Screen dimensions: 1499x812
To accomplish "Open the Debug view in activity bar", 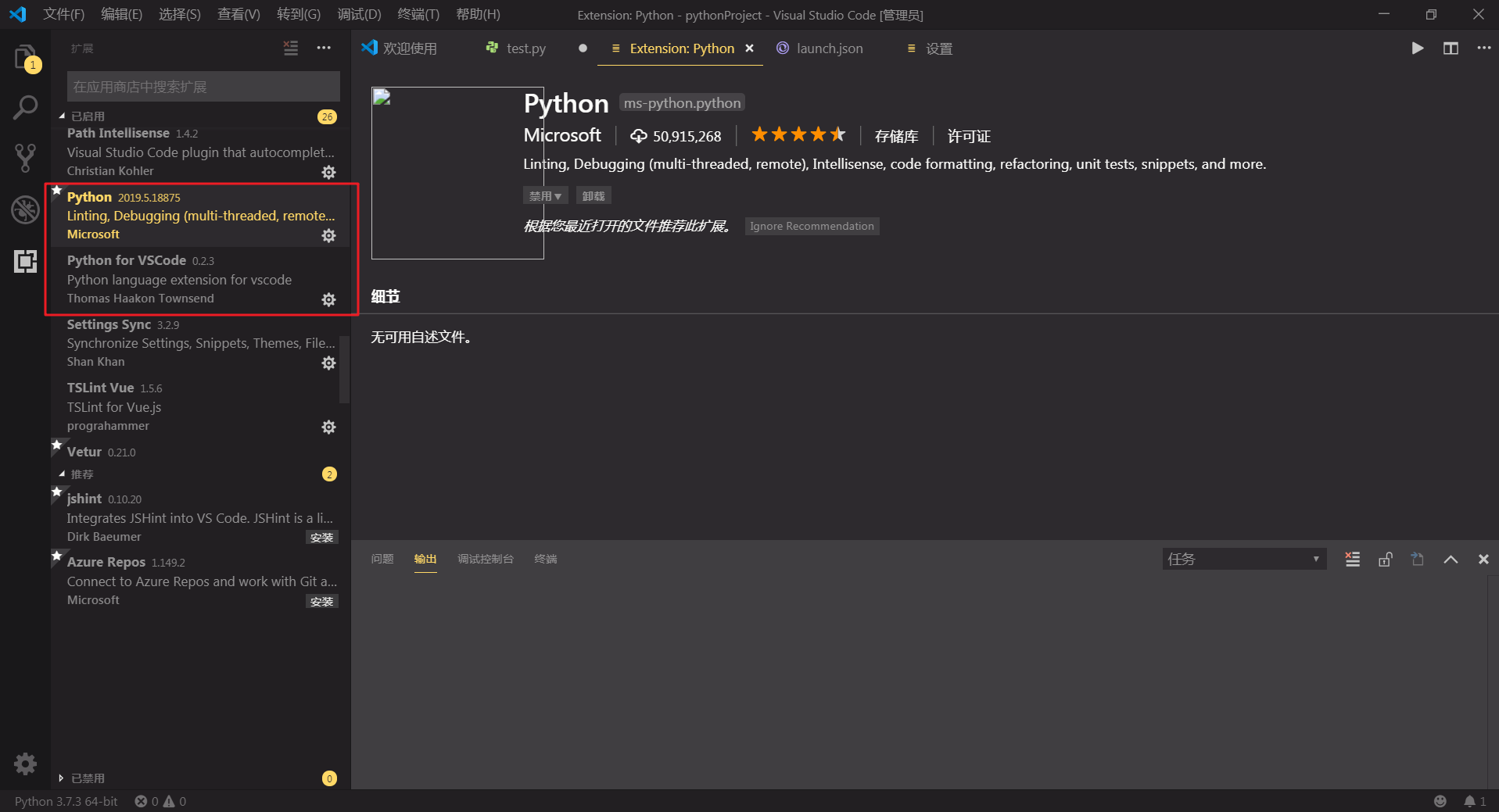I will click(x=25, y=209).
